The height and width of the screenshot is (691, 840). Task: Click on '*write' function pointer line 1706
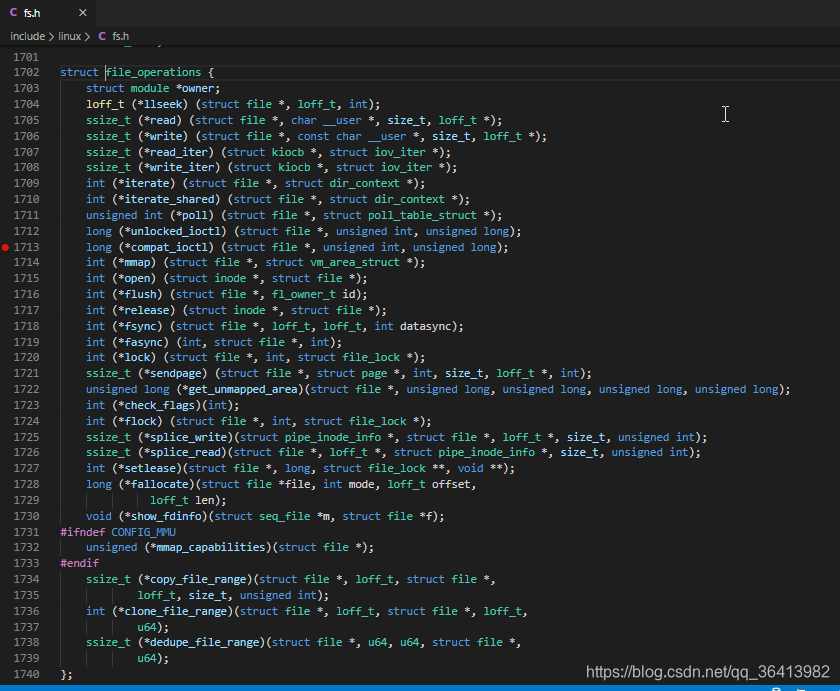tap(163, 136)
